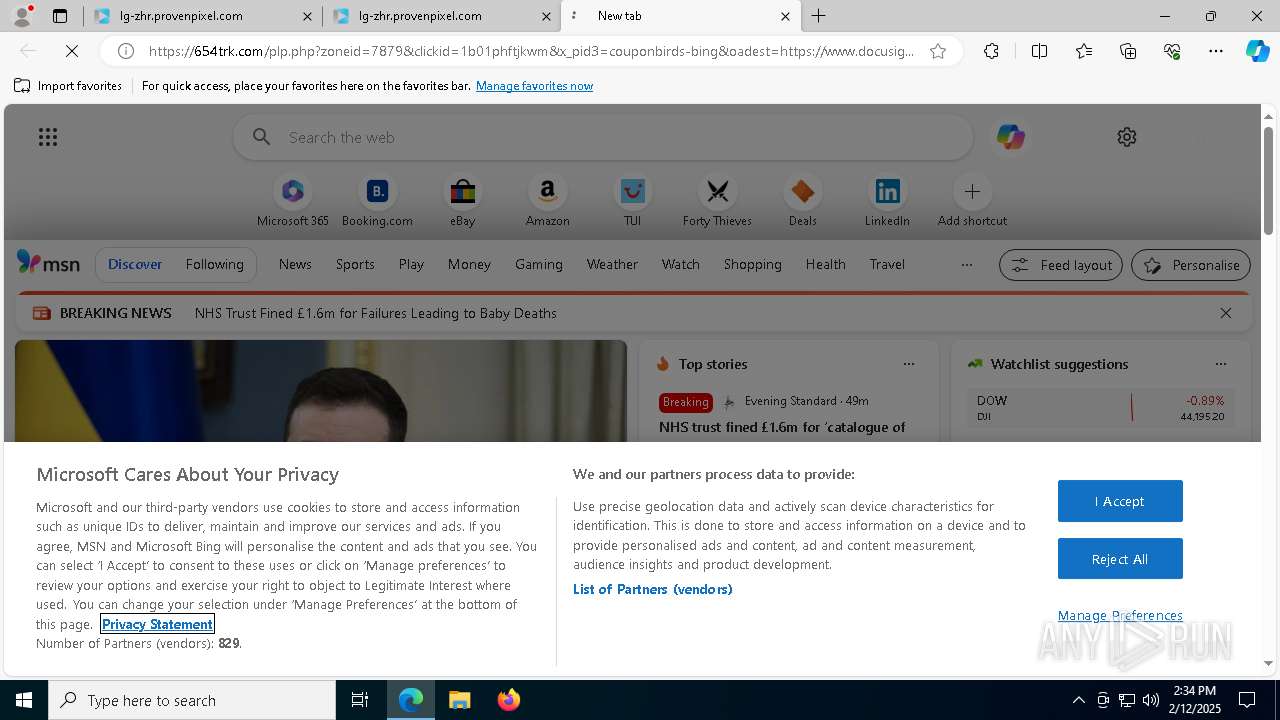Stop loading page button
This screenshot has width=1280, height=720.
coord(71,51)
